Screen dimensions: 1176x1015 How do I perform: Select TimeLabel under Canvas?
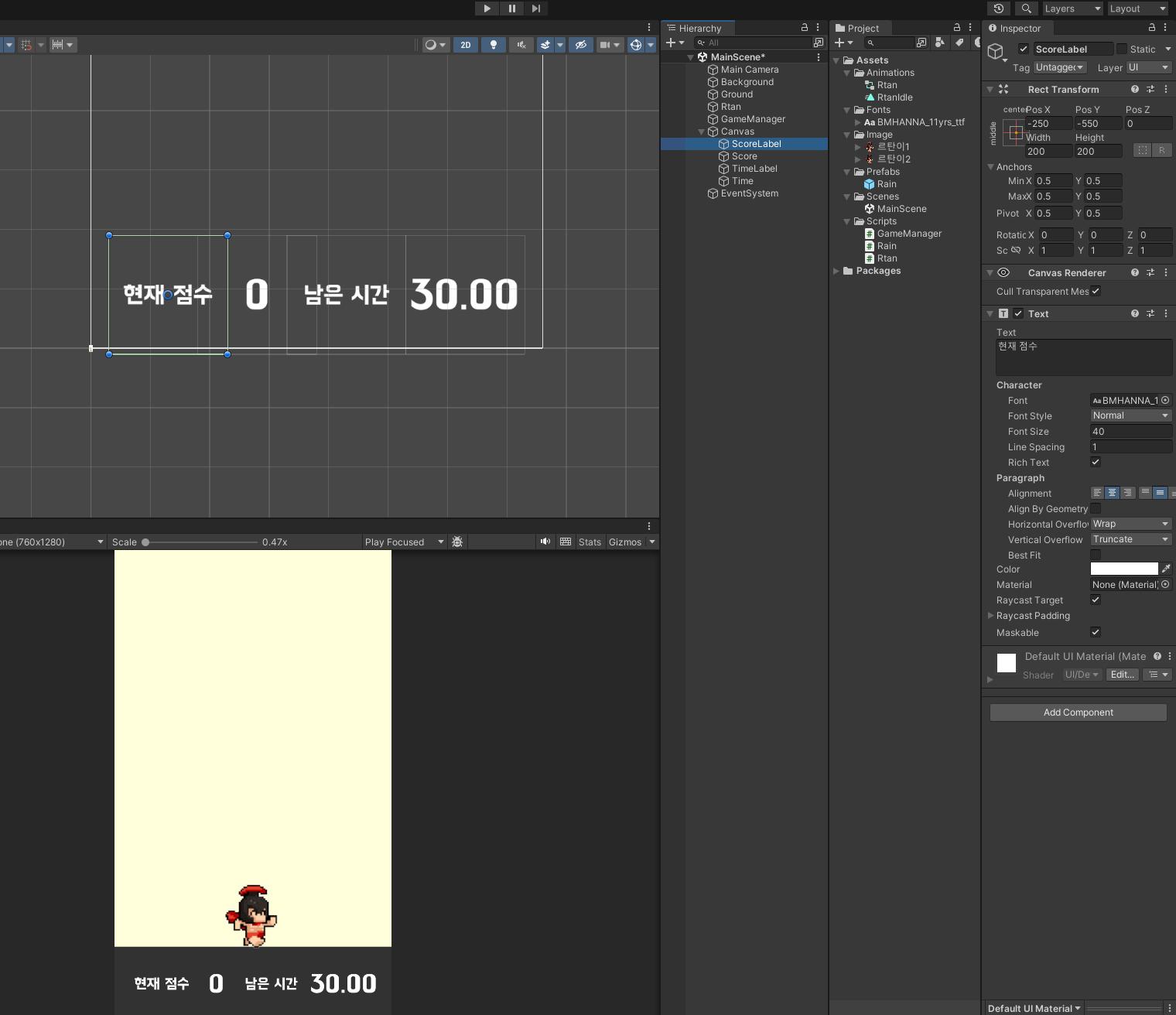[x=754, y=169]
